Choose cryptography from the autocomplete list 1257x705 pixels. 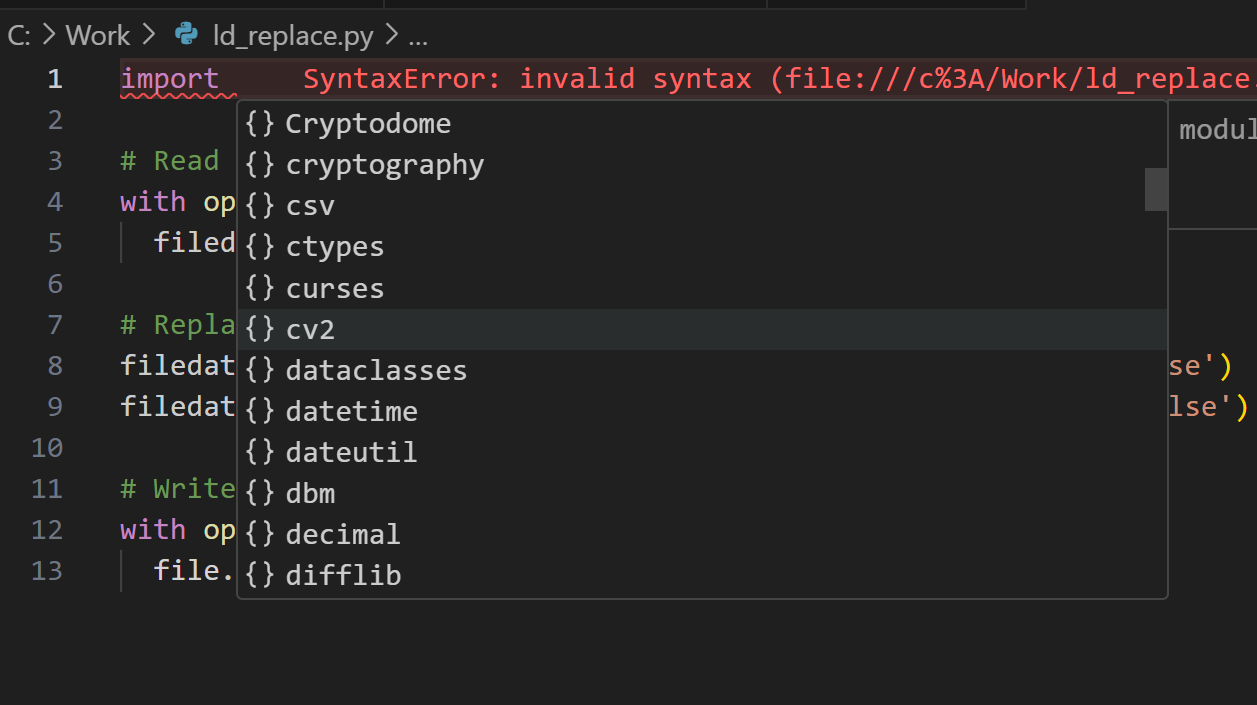[385, 165]
